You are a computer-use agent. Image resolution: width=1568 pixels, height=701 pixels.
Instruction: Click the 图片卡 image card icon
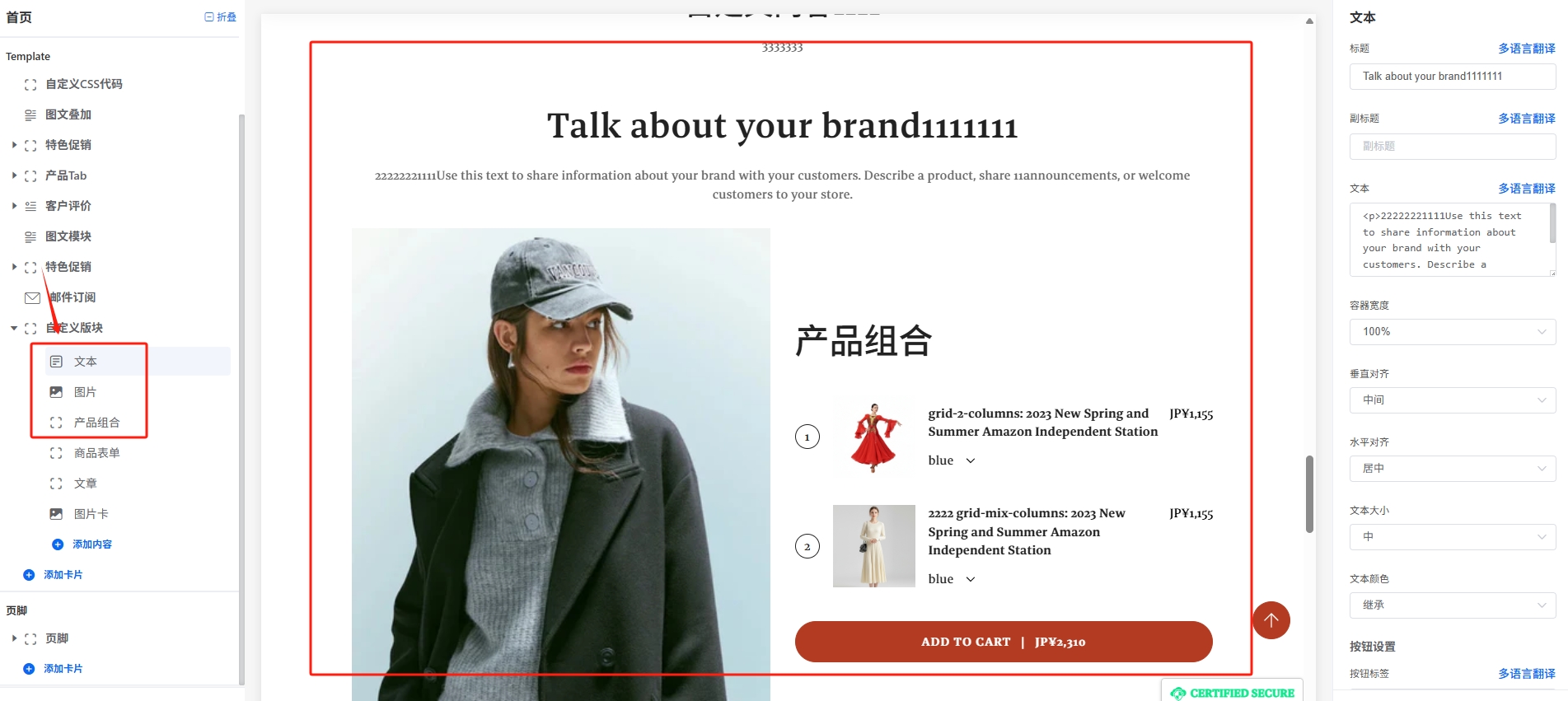(x=56, y=514)
